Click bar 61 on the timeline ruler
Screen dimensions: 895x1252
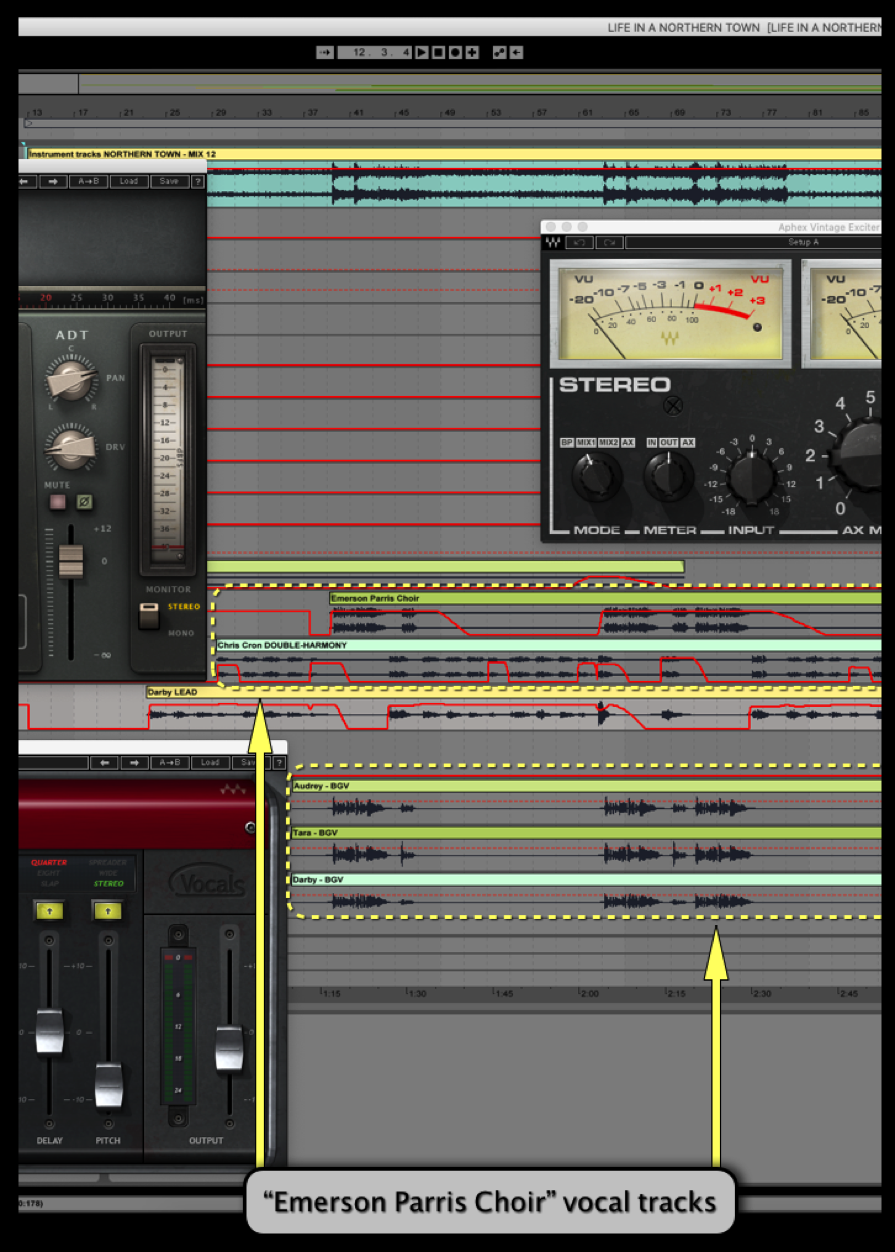(x=588, y=113)
